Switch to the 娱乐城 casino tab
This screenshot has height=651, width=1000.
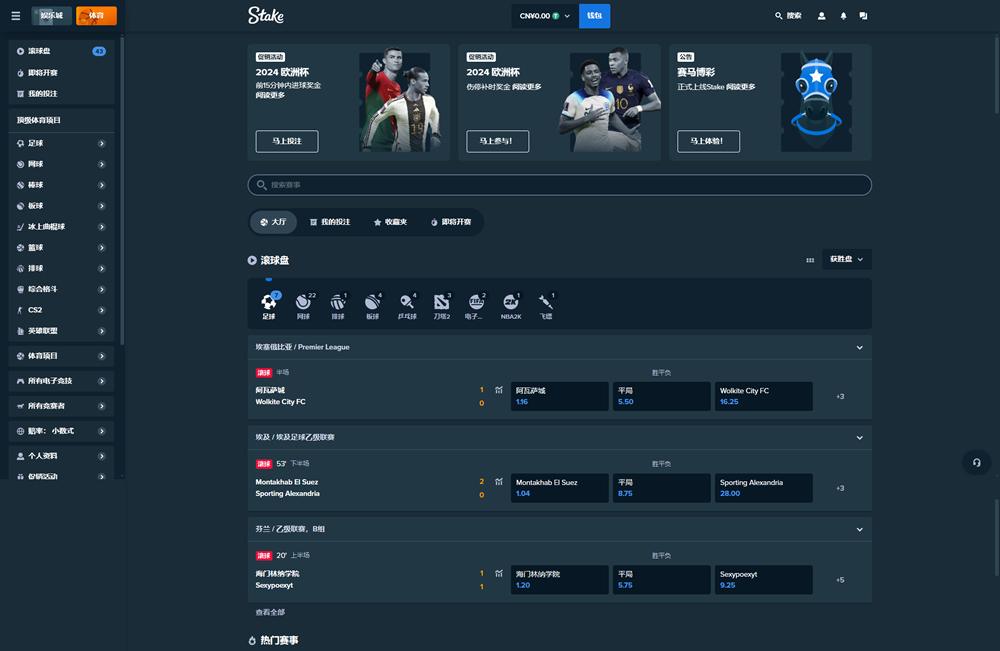pyautogui.click(x=52, y=15)
